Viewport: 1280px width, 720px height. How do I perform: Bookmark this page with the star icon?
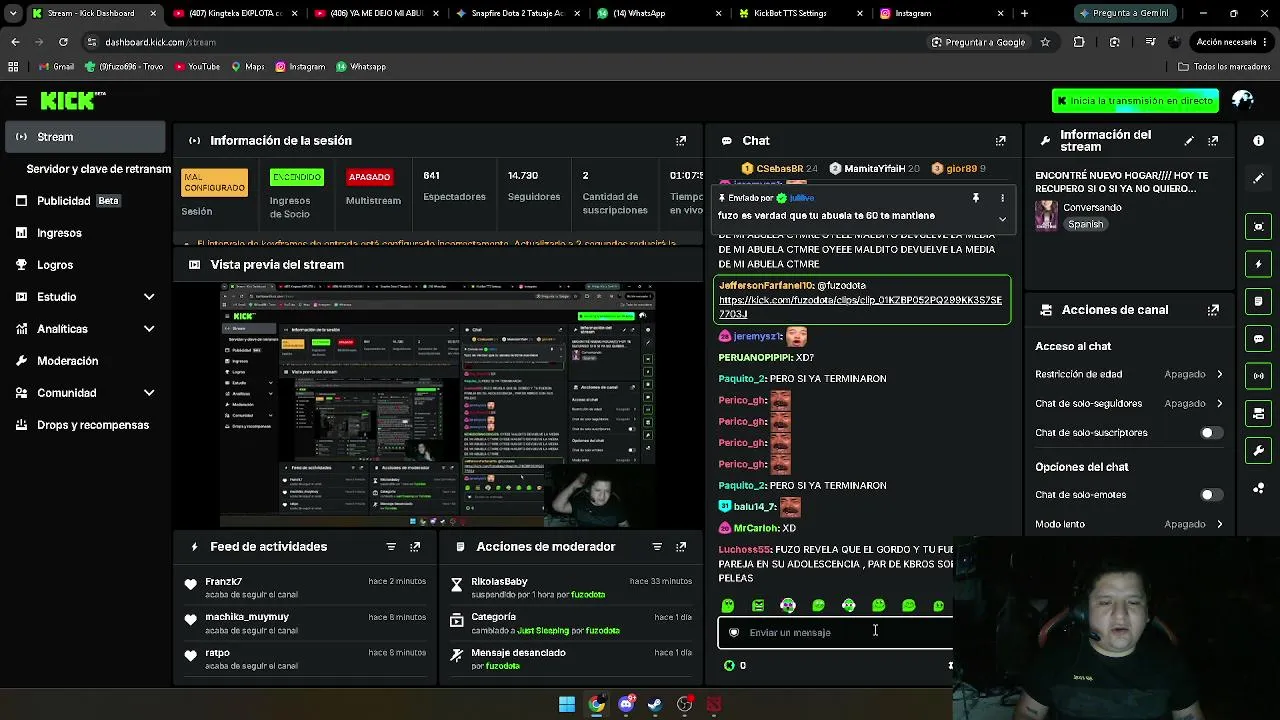tap(1045, 42)
